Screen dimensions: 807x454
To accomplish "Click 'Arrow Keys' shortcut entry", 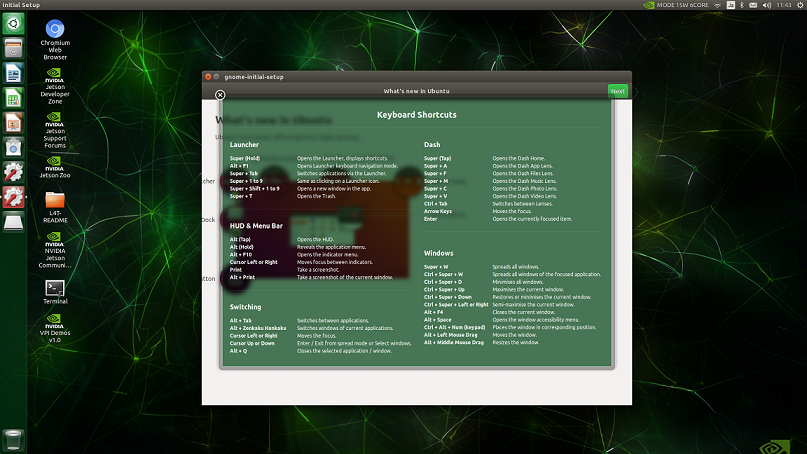I will (438, 212).
